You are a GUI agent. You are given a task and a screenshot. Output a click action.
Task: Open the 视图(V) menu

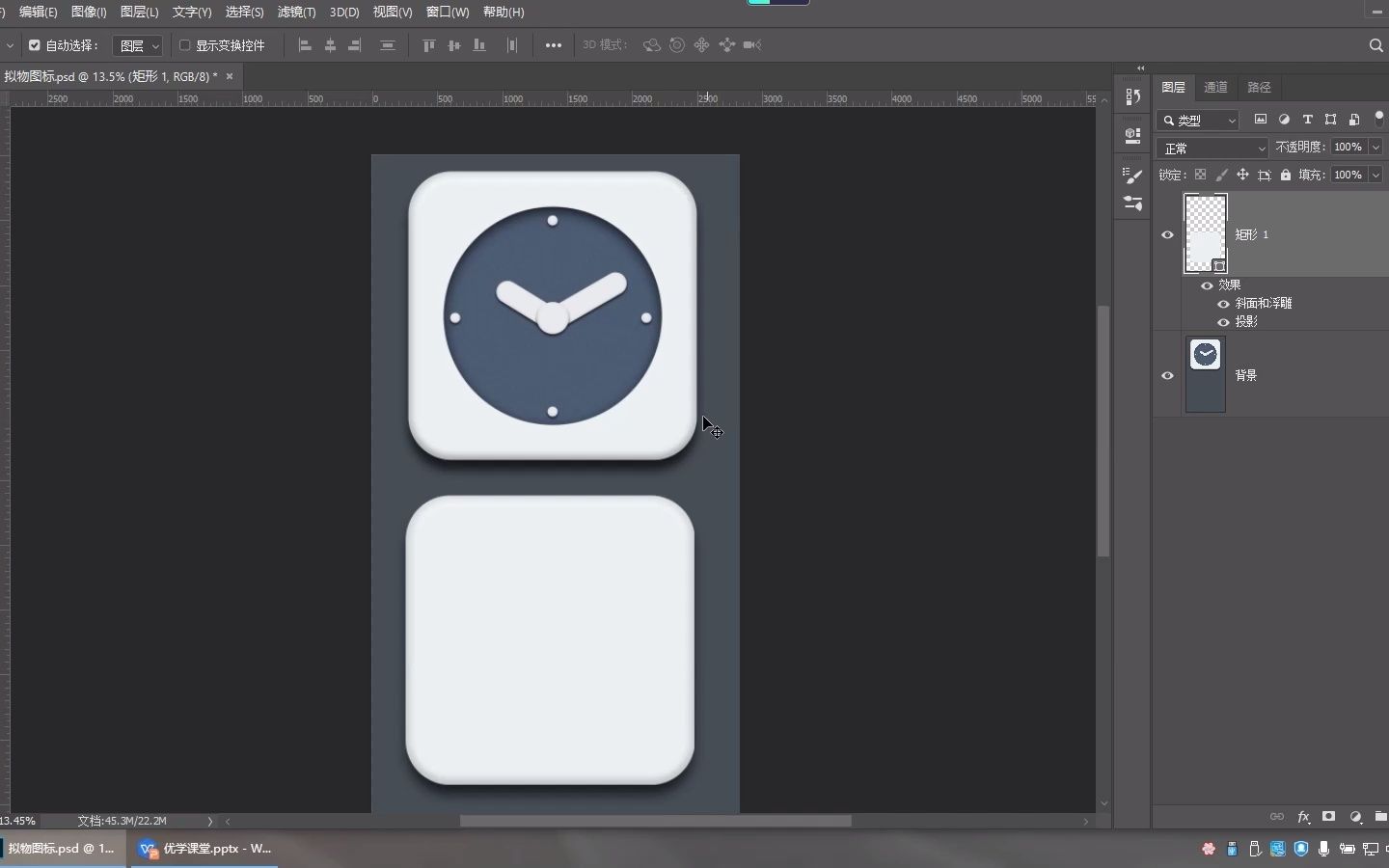click(x=393, y=12)
